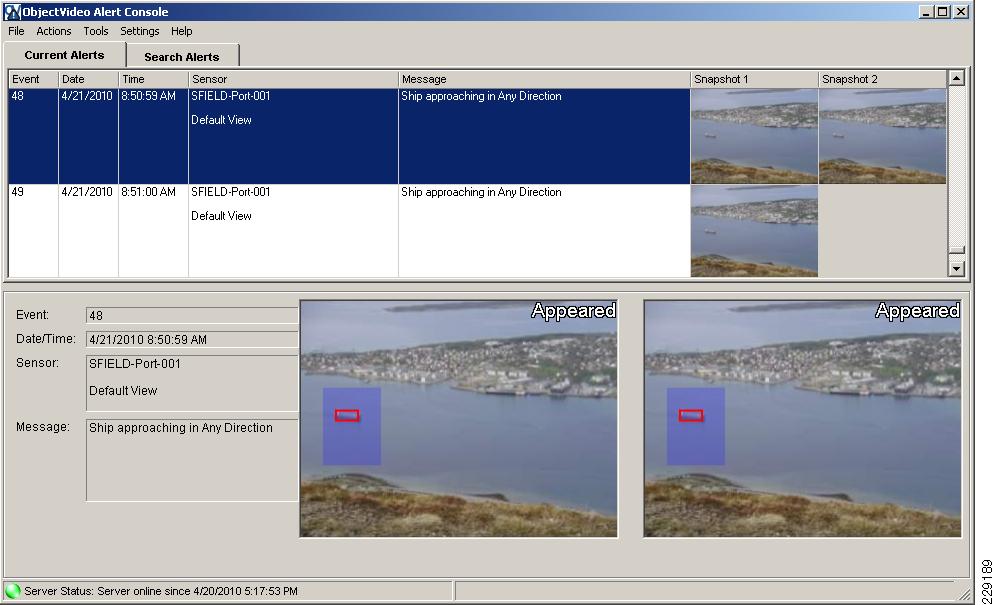Select the Current Alerts tab
The image size is (992, 605).
click(65, 55)
